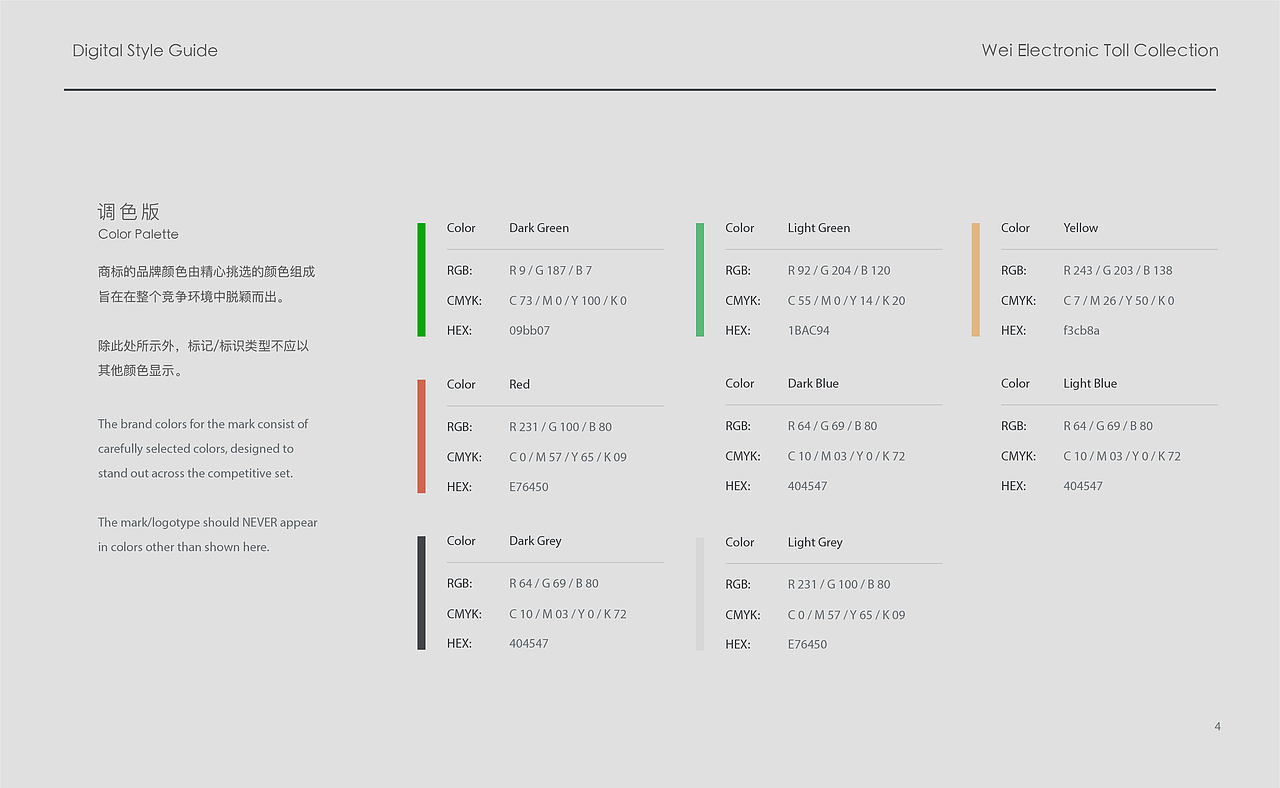Screen dimensions: 1280x788
Task: Click the Dark Green color swatch bar
Action: tap(421, 280)
